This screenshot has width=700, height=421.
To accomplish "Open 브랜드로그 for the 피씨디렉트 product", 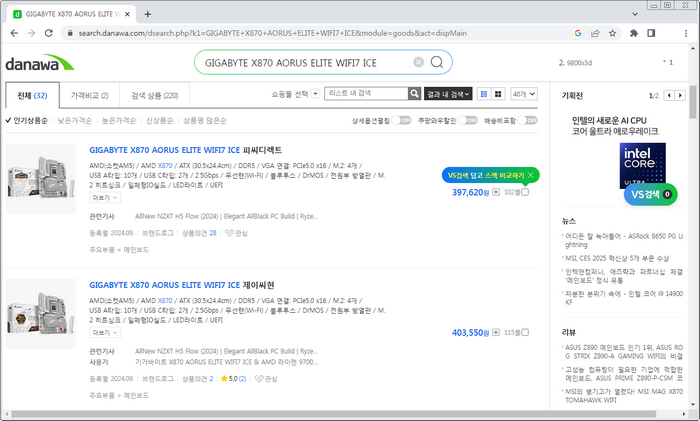I will coord(158,233).
